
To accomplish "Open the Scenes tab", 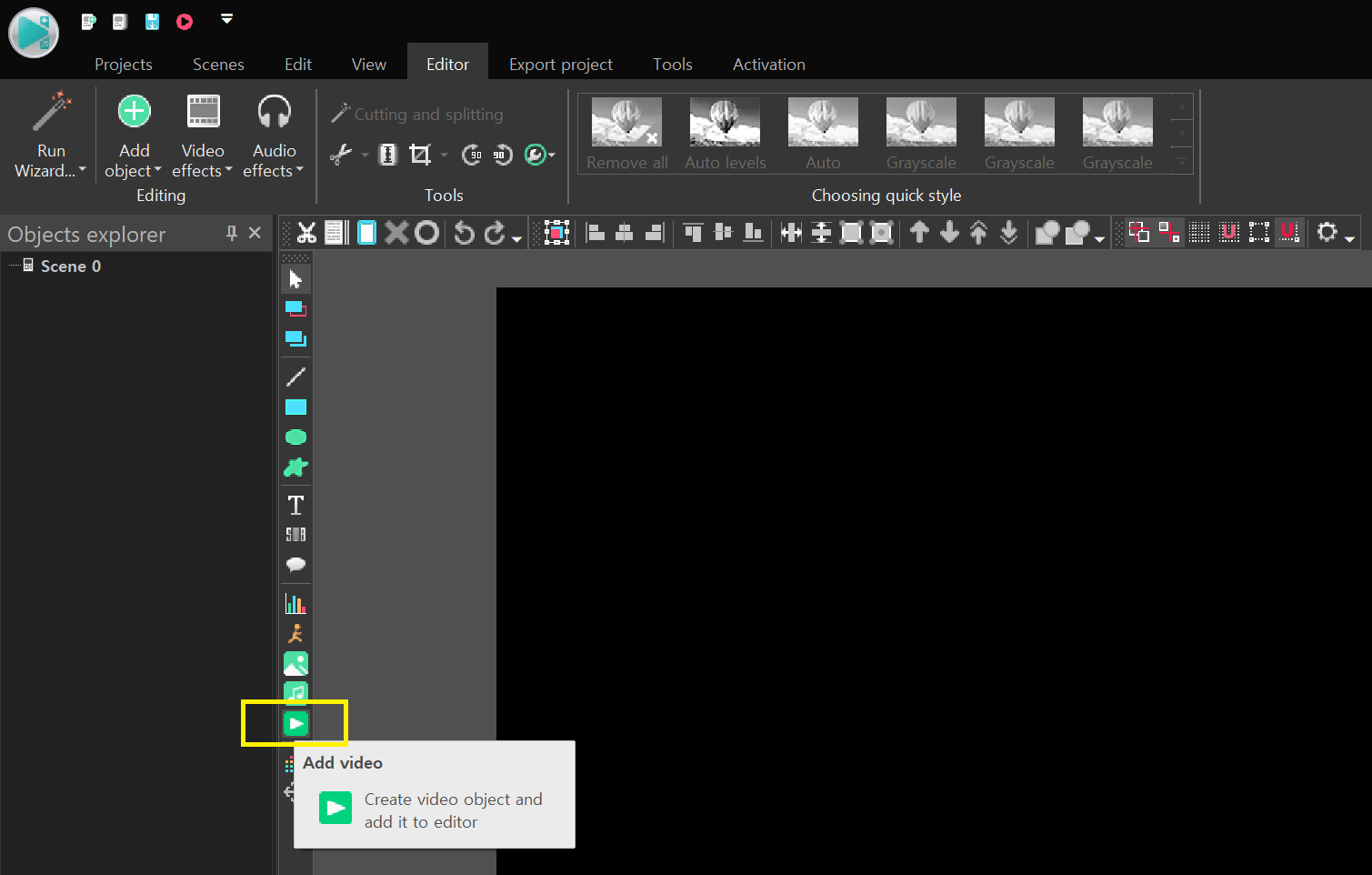I will (x=218, y=65).
